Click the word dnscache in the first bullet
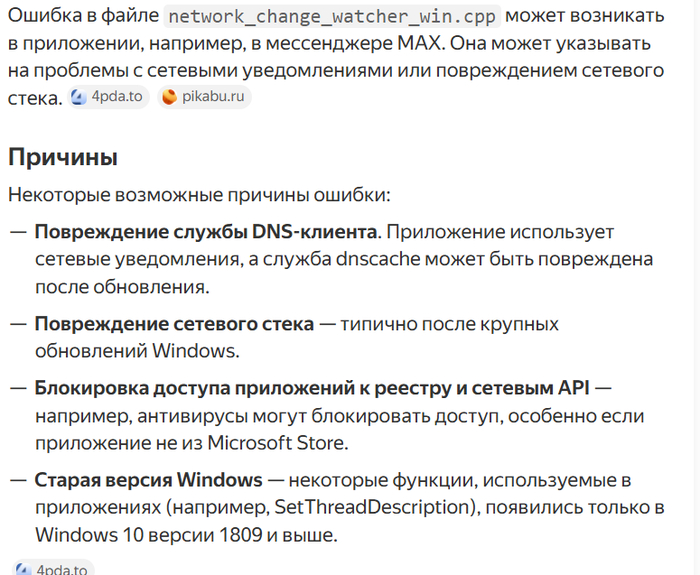The height and width of the screenshot is (575, 700). pos(378,259)
